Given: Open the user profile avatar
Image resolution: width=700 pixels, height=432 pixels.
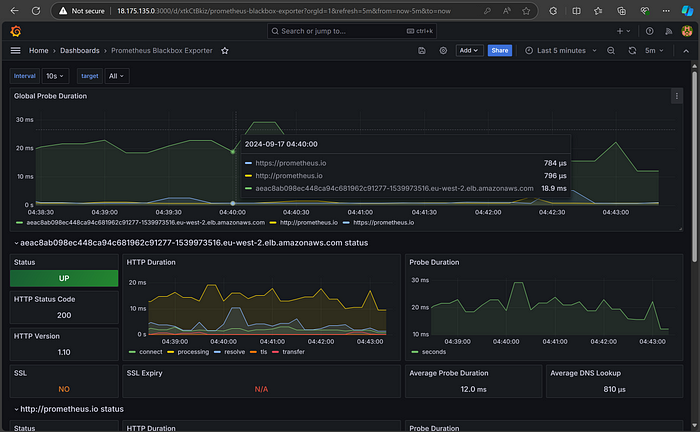Looking at the screenshot, I should [687, 31].
